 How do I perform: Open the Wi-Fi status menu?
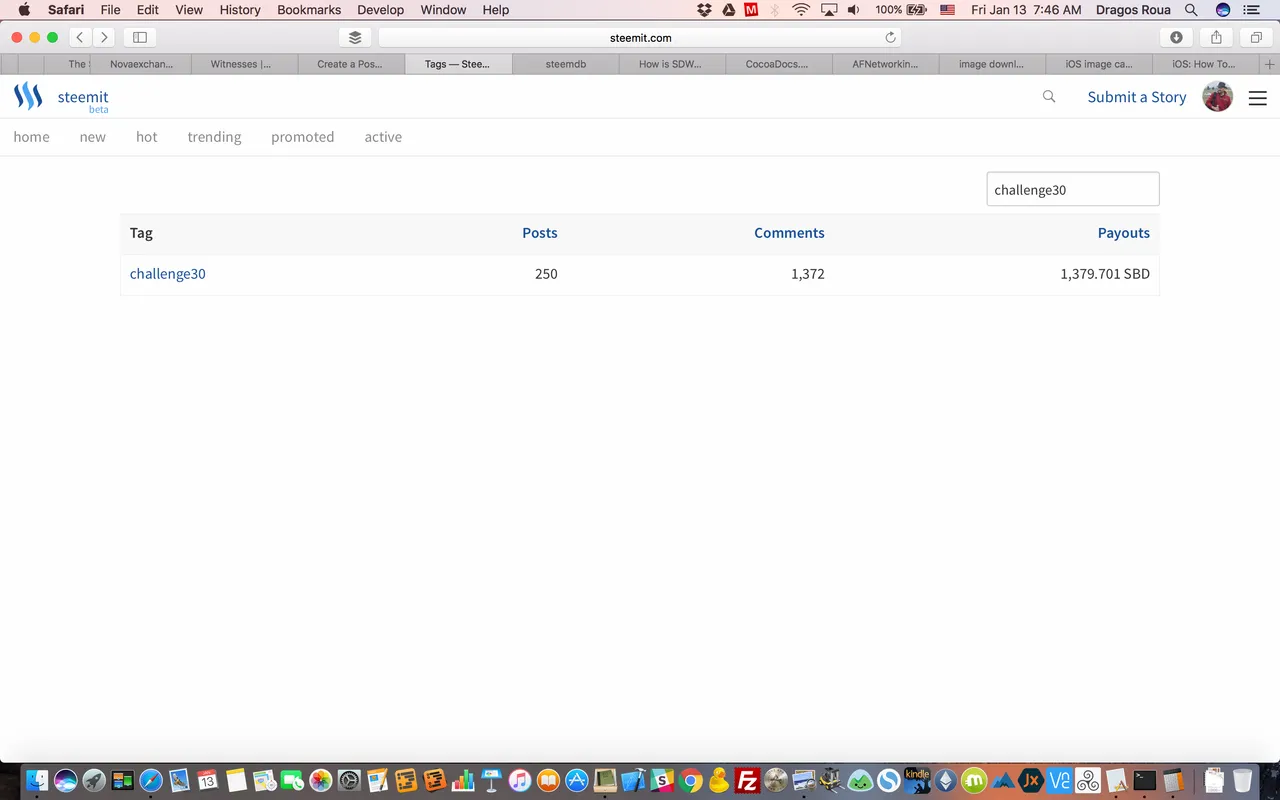(x=801, y=10)
